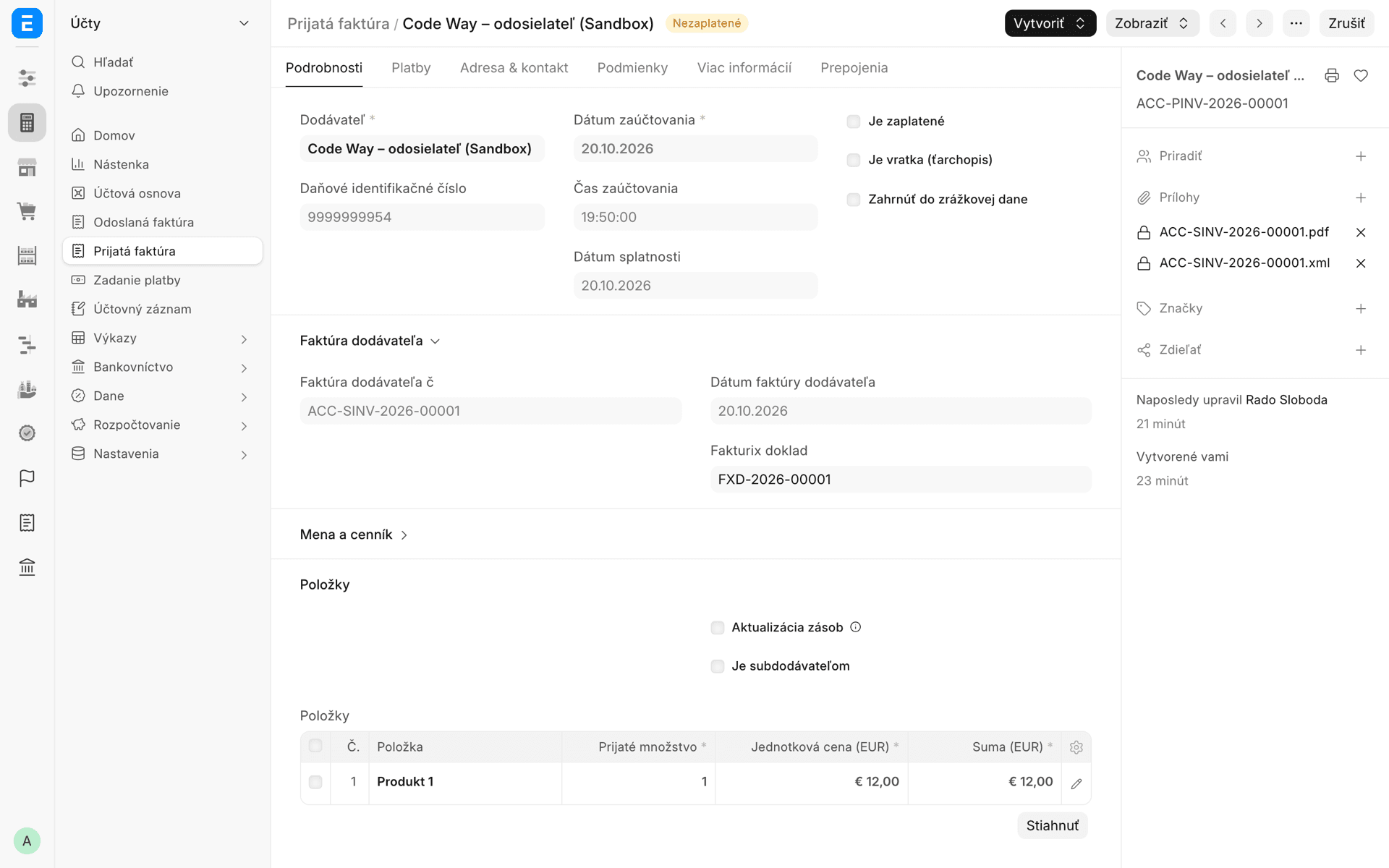The height and width of the screenshot is (868, 1389).
Task: Add an assignee via the Priradiť plus
Action: click(x=1361, y=156)
